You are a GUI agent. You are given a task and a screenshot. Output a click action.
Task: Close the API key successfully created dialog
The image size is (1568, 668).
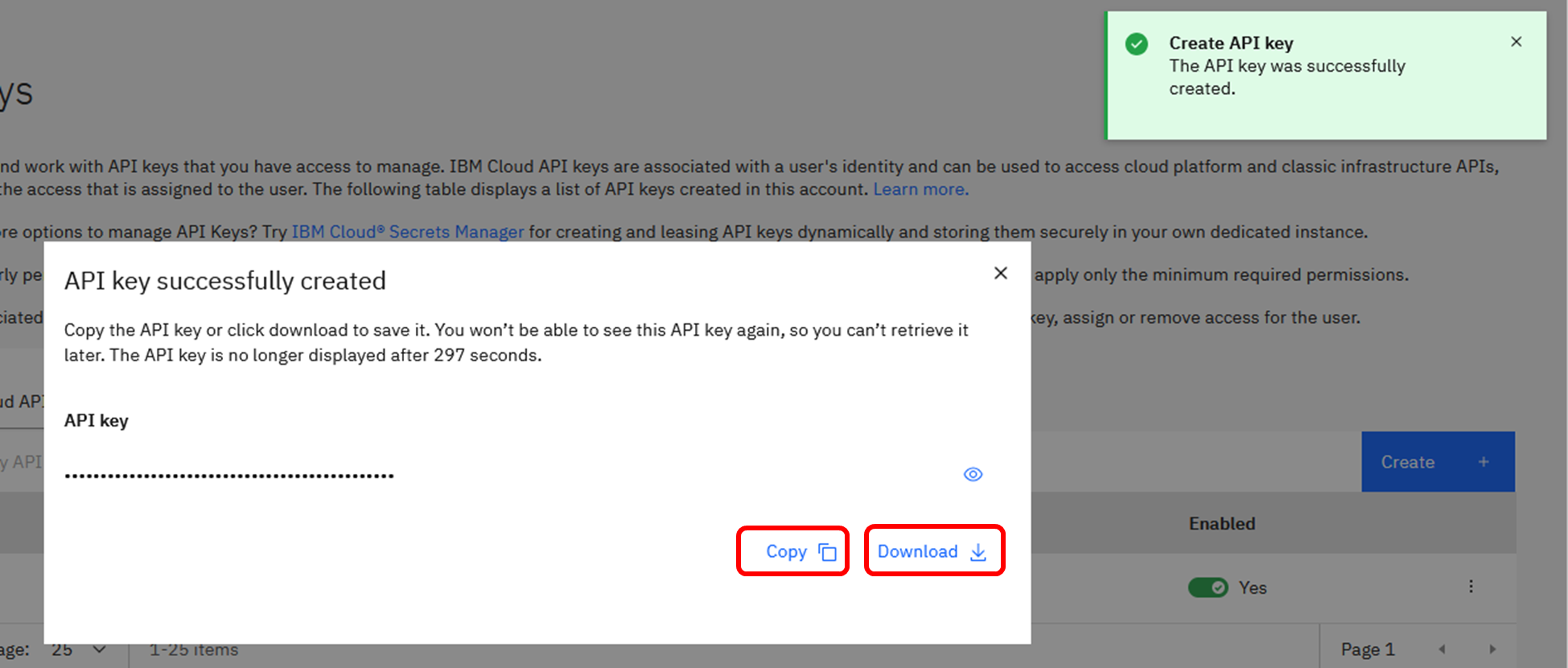1000,274
